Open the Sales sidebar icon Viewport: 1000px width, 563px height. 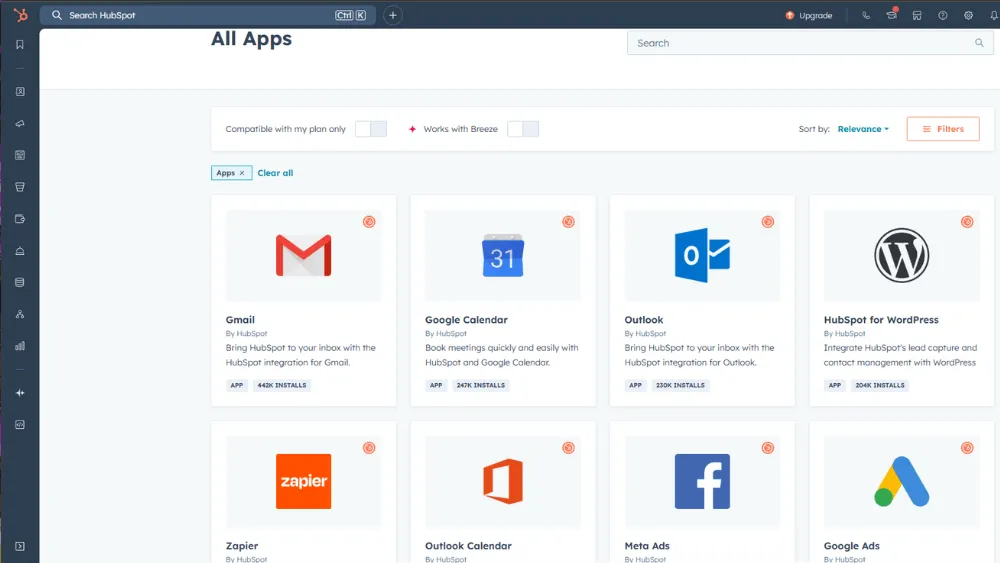[20, 187]
